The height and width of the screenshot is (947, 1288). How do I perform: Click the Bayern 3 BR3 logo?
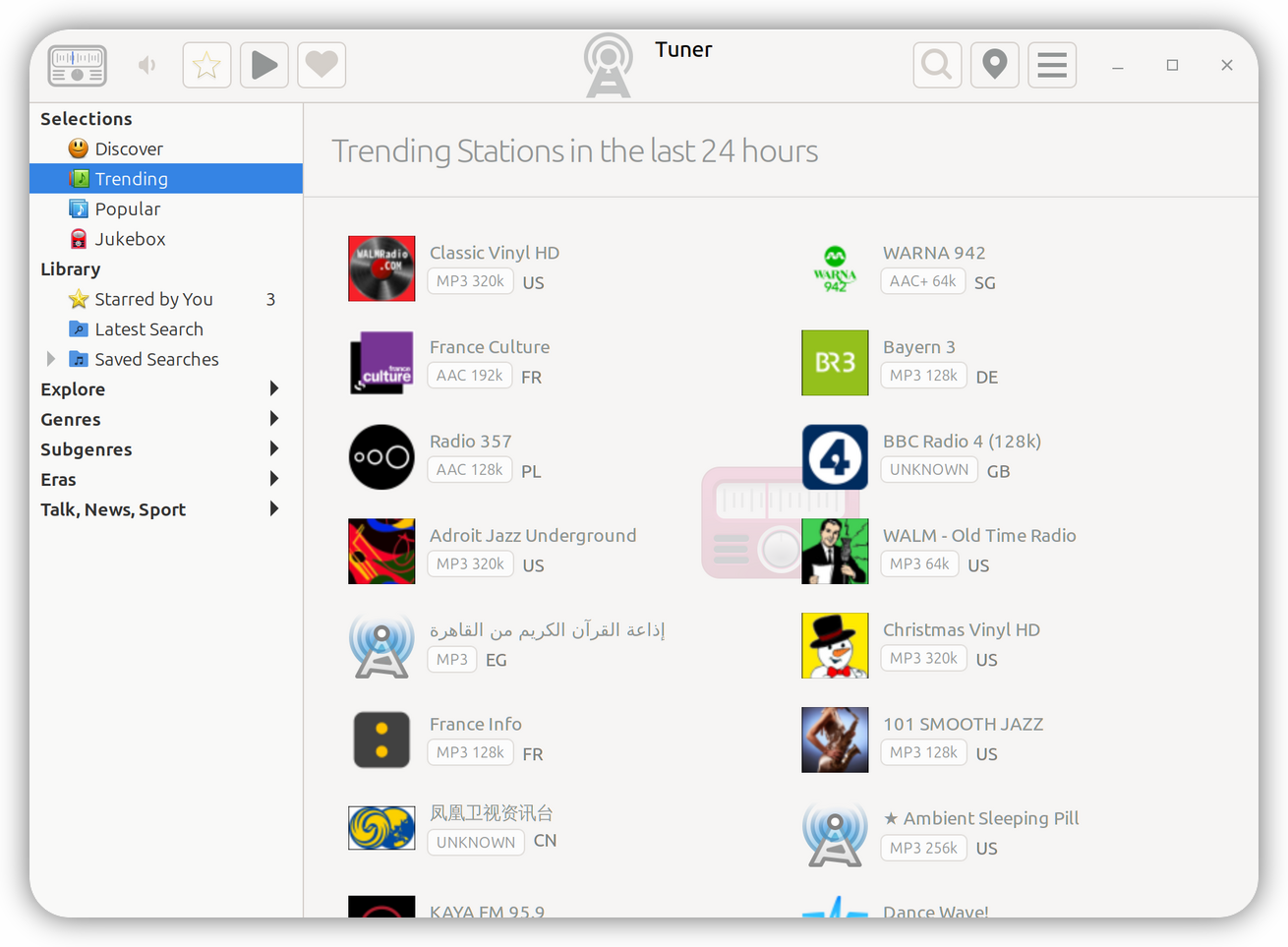[x=835, y=363]
